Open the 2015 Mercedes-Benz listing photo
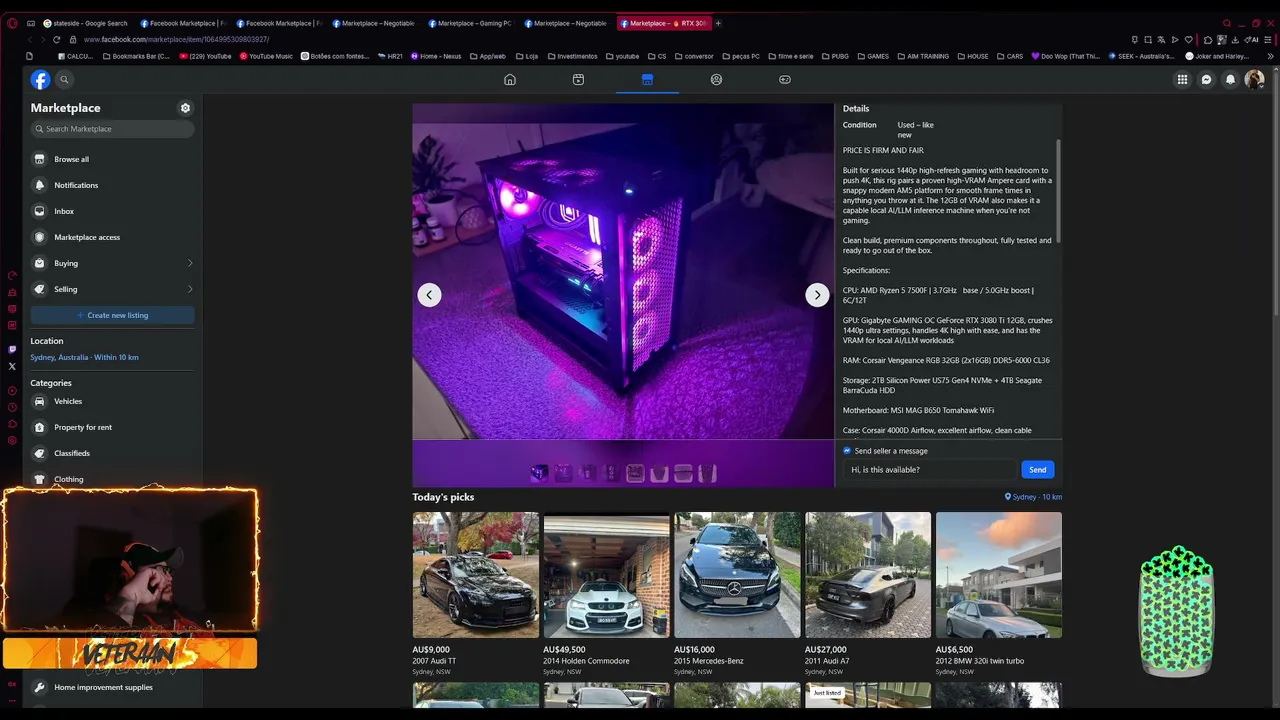The height and width of the screenshot is (720, 1280). coord(737,575)
